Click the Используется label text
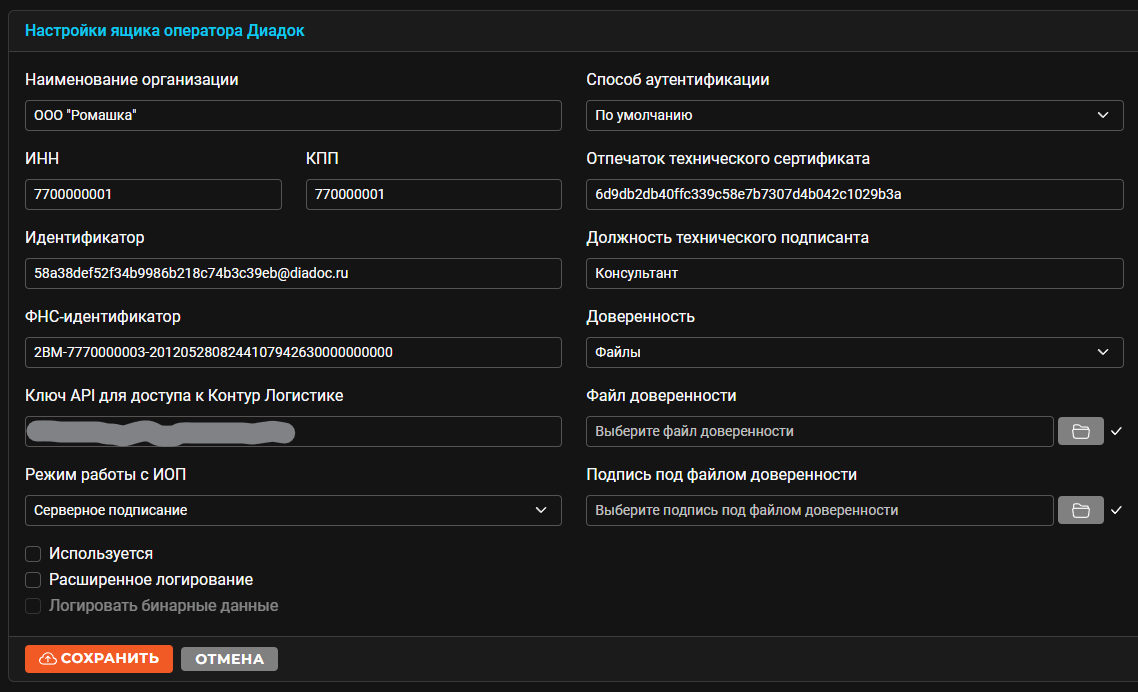 click(x=101, y=554)
